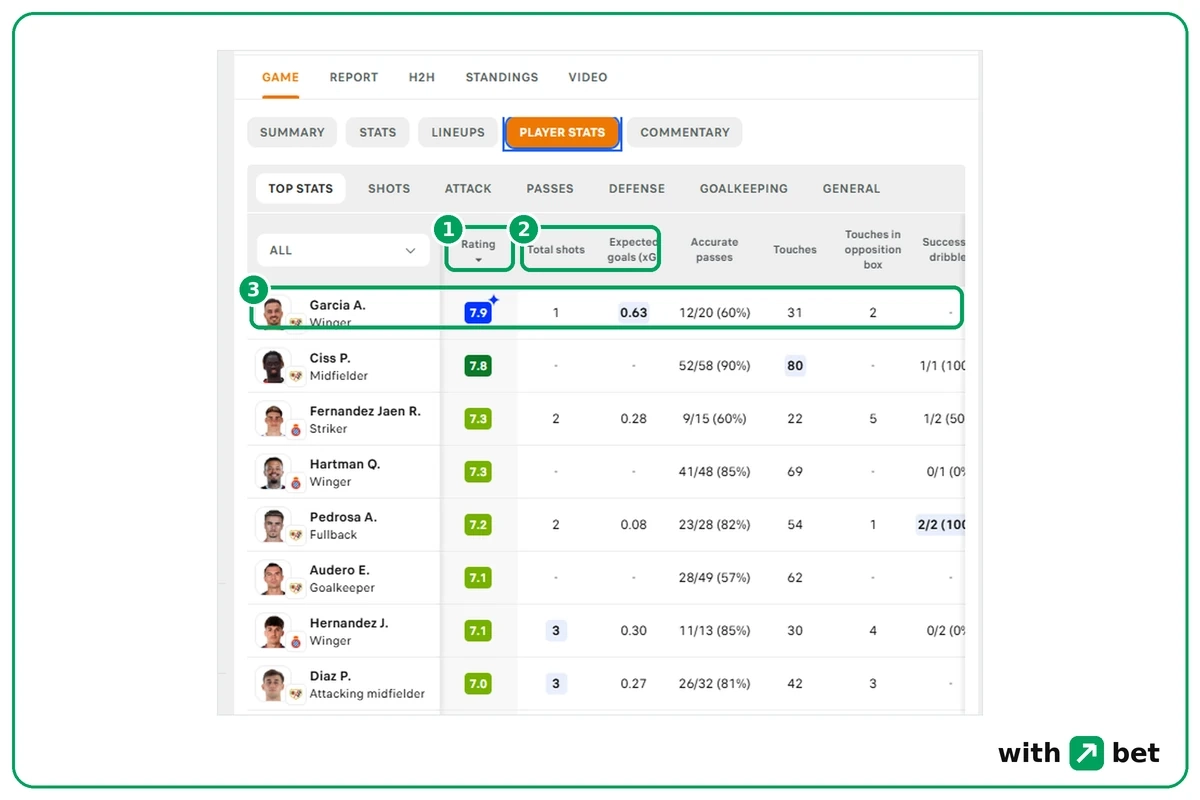Image resolution: width=1200 pixels, height=800 pixels.
Task: Switch to the DEFENSE stats category
Action: [637, 188]
